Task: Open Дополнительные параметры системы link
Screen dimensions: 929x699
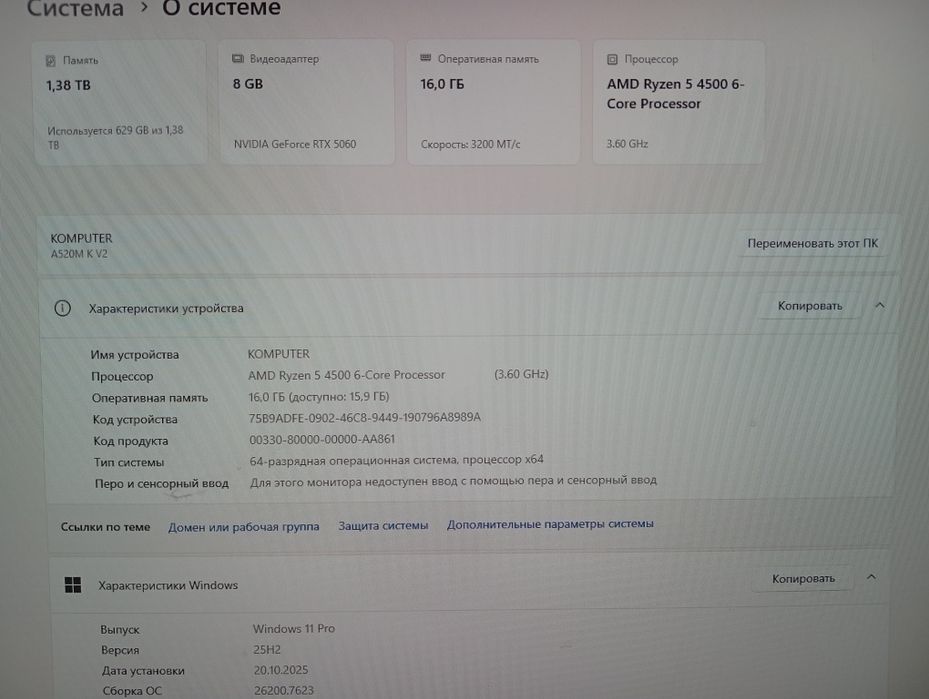Action: [550, 524]
